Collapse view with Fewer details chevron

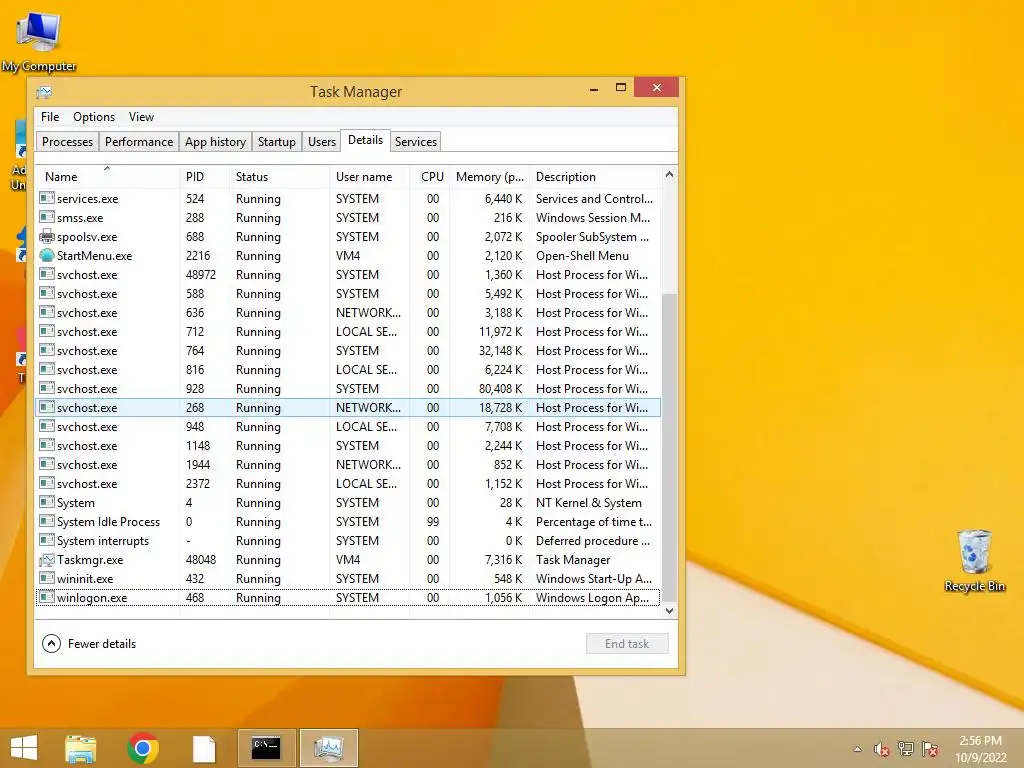click(x=52, y=644)
